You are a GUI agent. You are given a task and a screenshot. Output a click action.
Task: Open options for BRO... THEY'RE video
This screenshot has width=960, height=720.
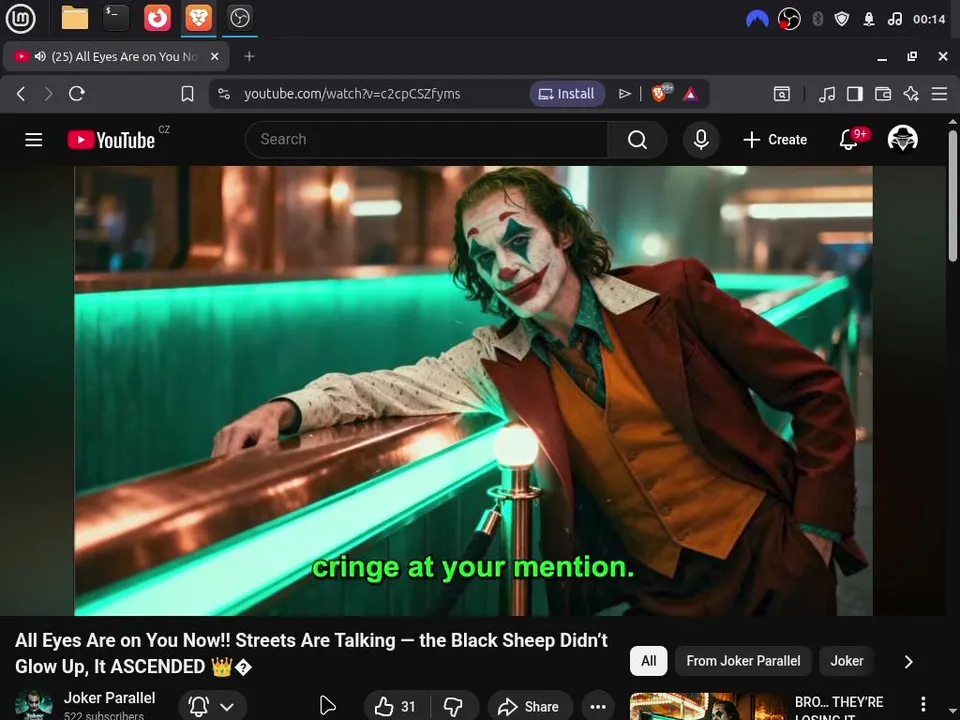click(x=923, y=704)
